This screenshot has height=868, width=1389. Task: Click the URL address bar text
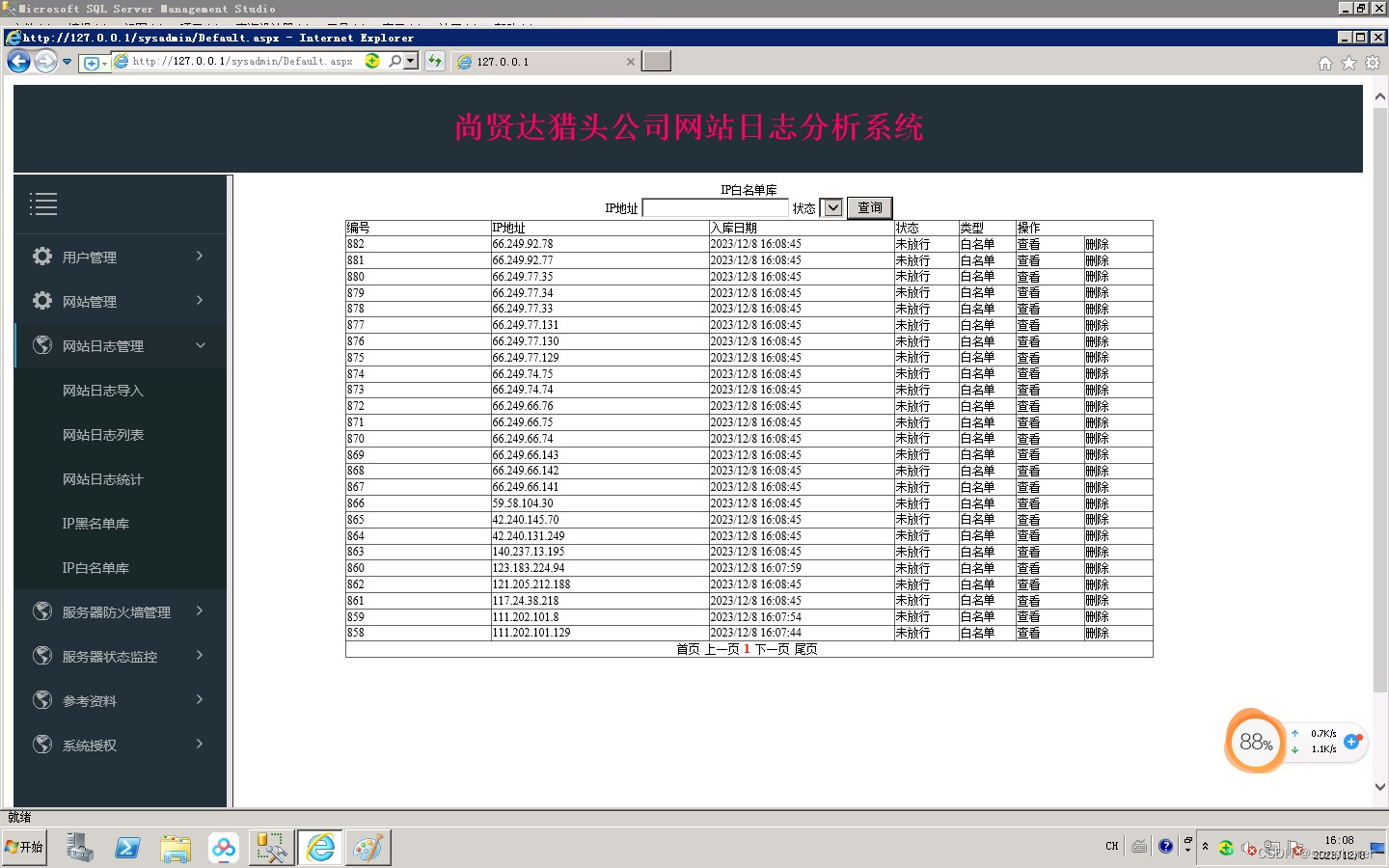tap(243, 61)
